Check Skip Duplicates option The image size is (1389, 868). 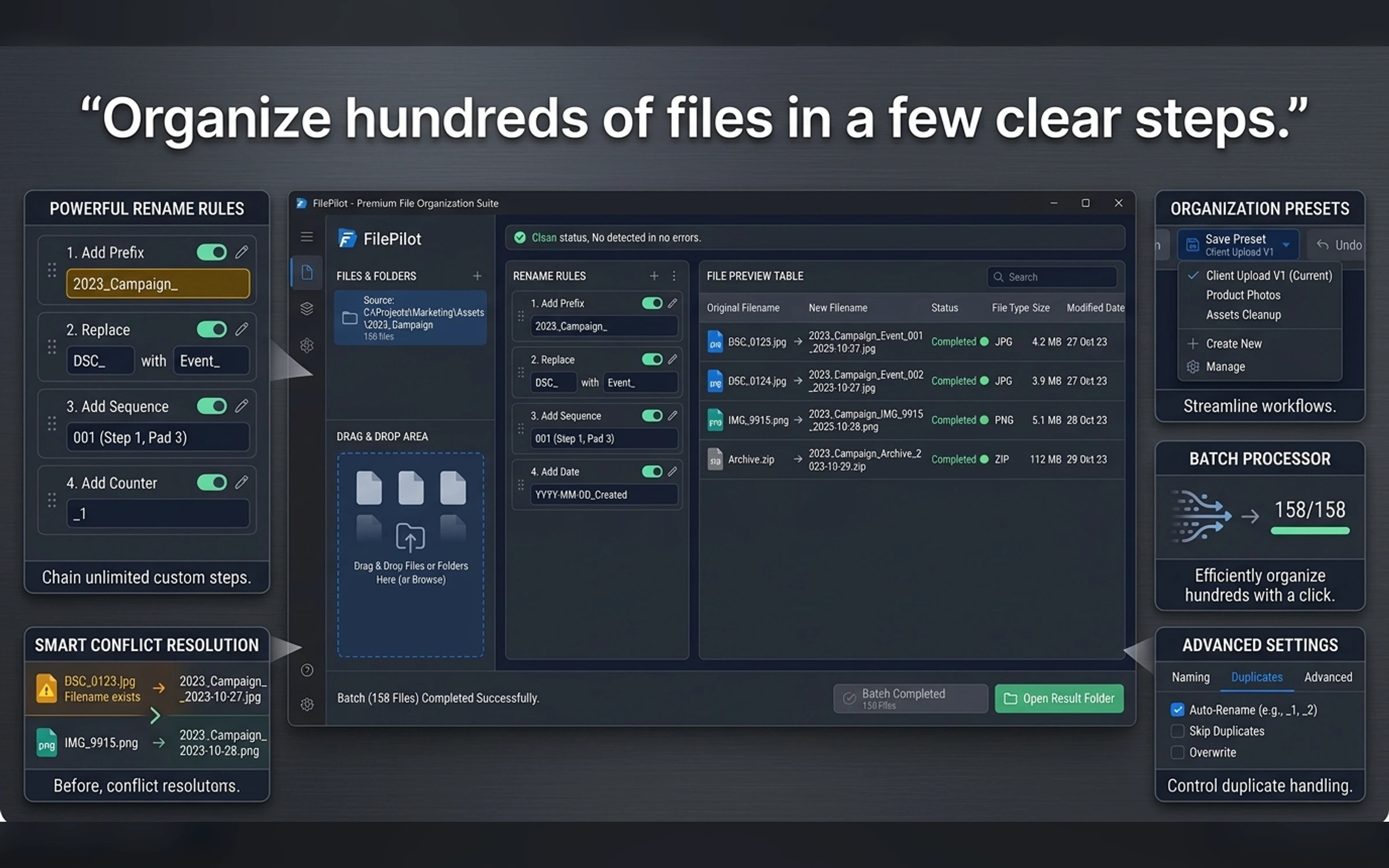point(1177,731)
